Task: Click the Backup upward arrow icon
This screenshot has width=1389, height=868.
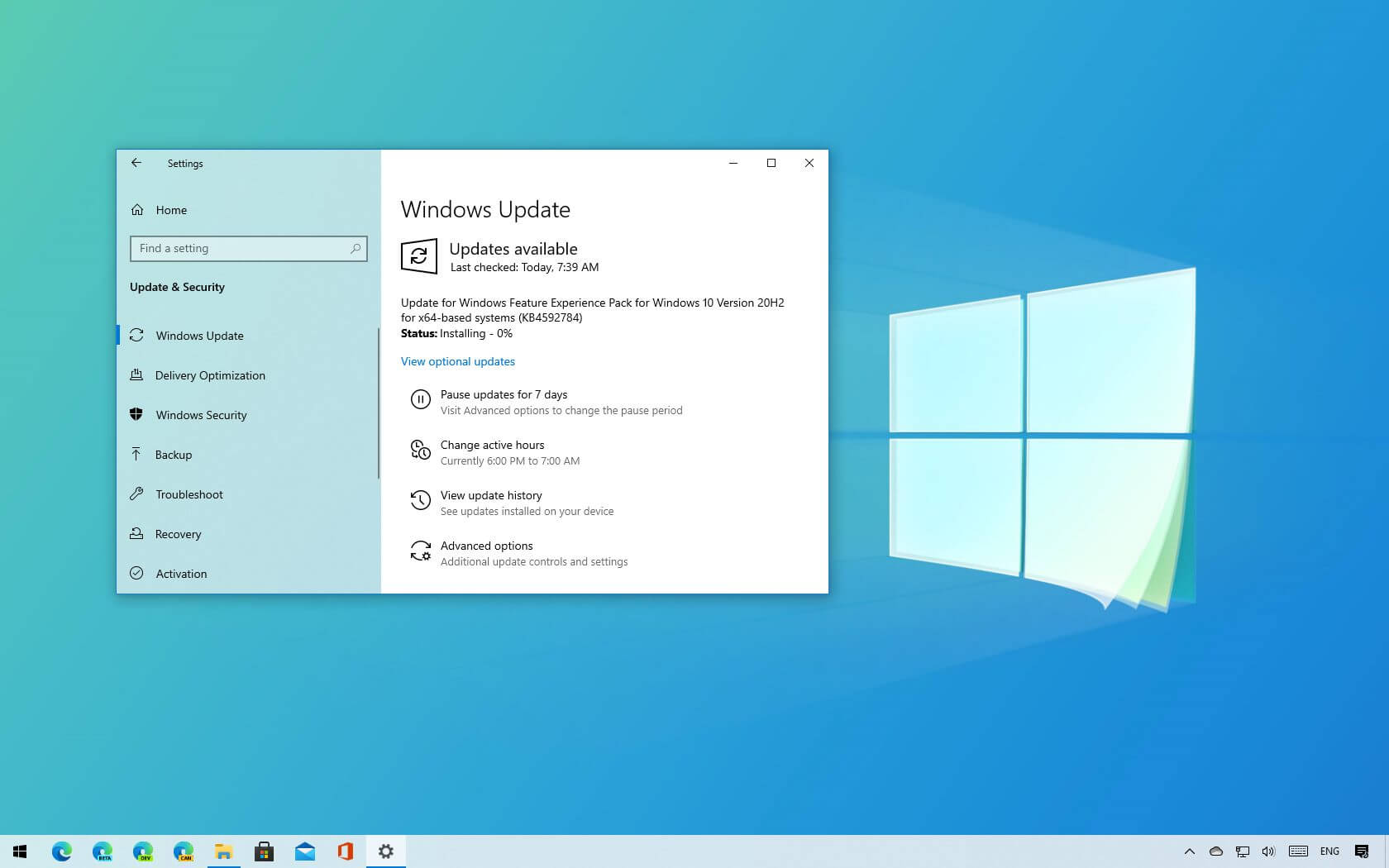Action: 136,454
